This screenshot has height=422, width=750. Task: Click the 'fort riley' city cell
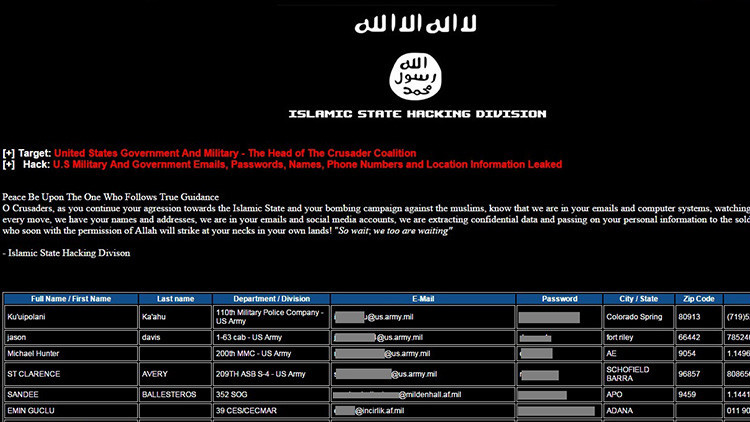pos(639,337)
